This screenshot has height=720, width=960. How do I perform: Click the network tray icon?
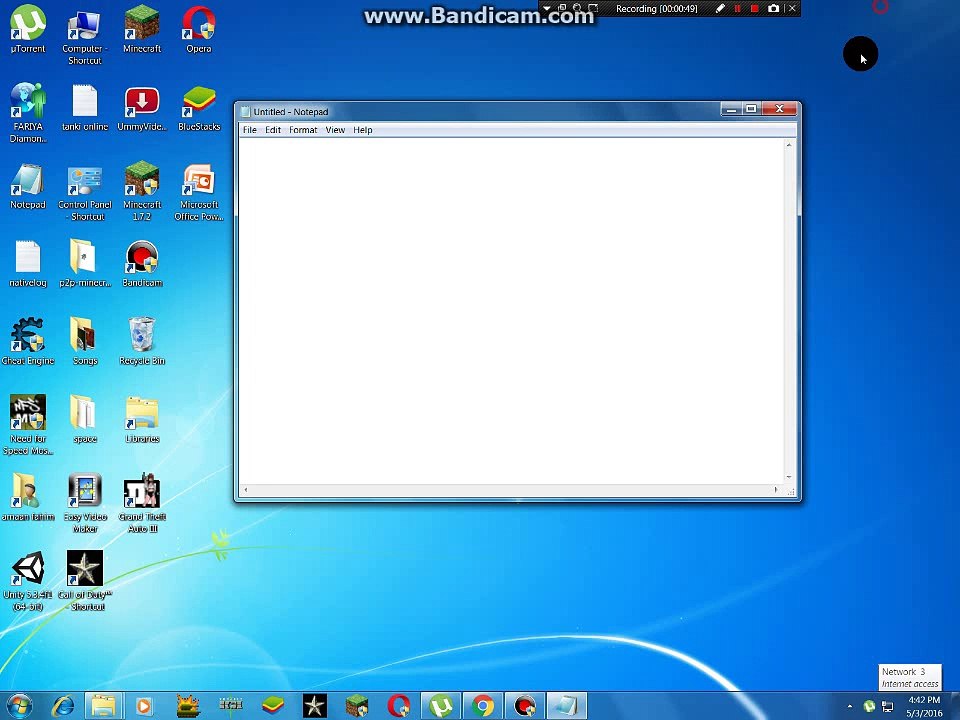coord(887,707)
